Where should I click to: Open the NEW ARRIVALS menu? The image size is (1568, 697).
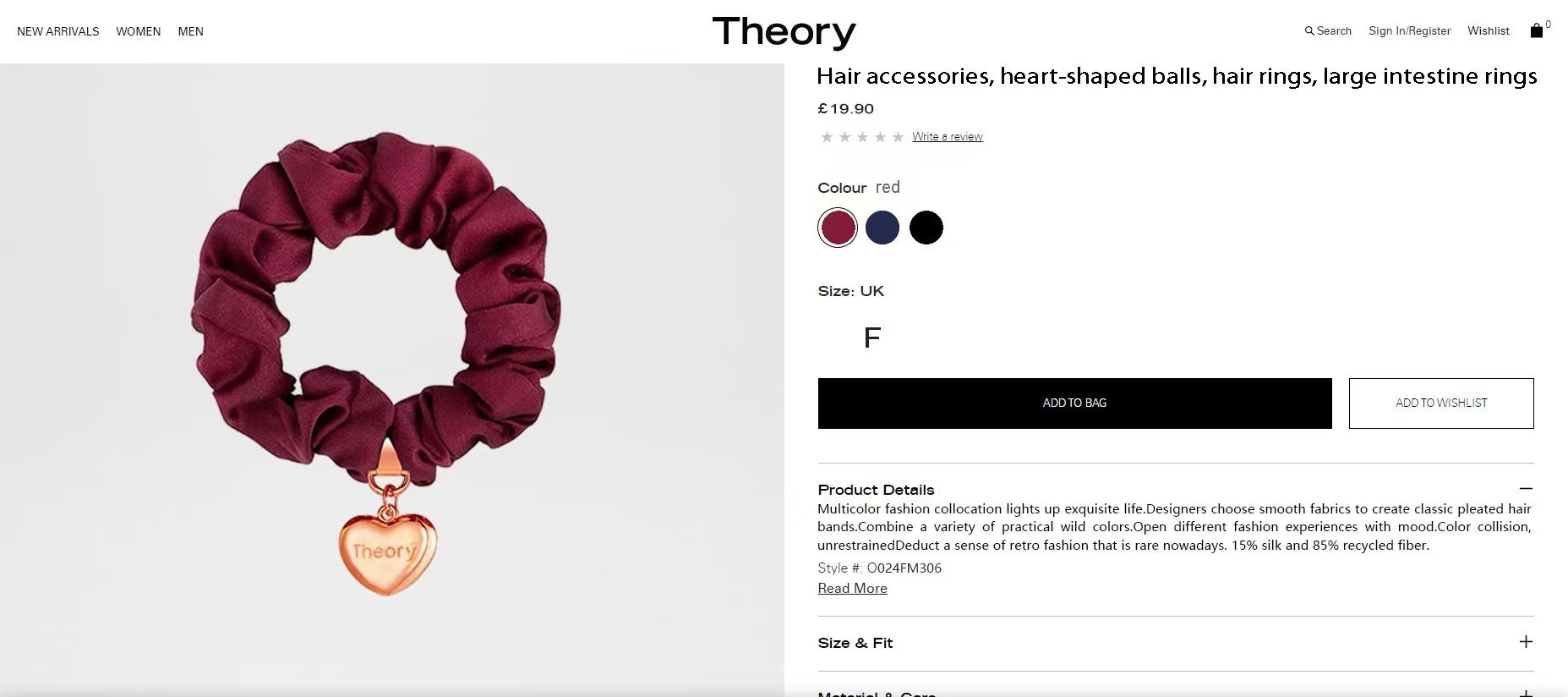point(57,31)
